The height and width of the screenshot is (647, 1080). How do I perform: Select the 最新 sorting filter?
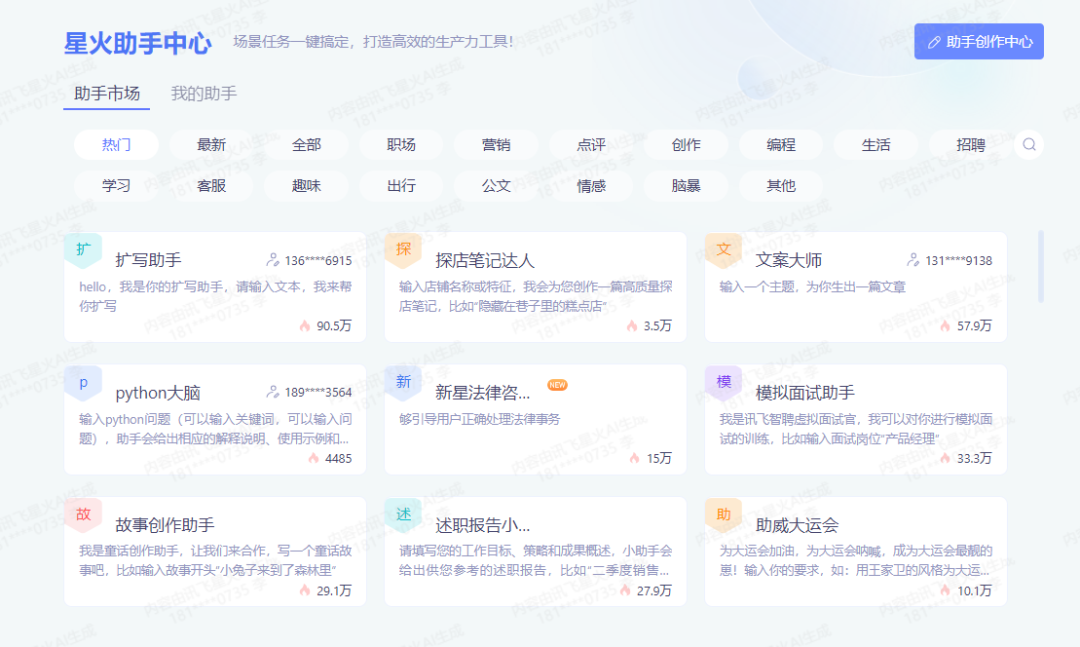(x=210, y=144)
